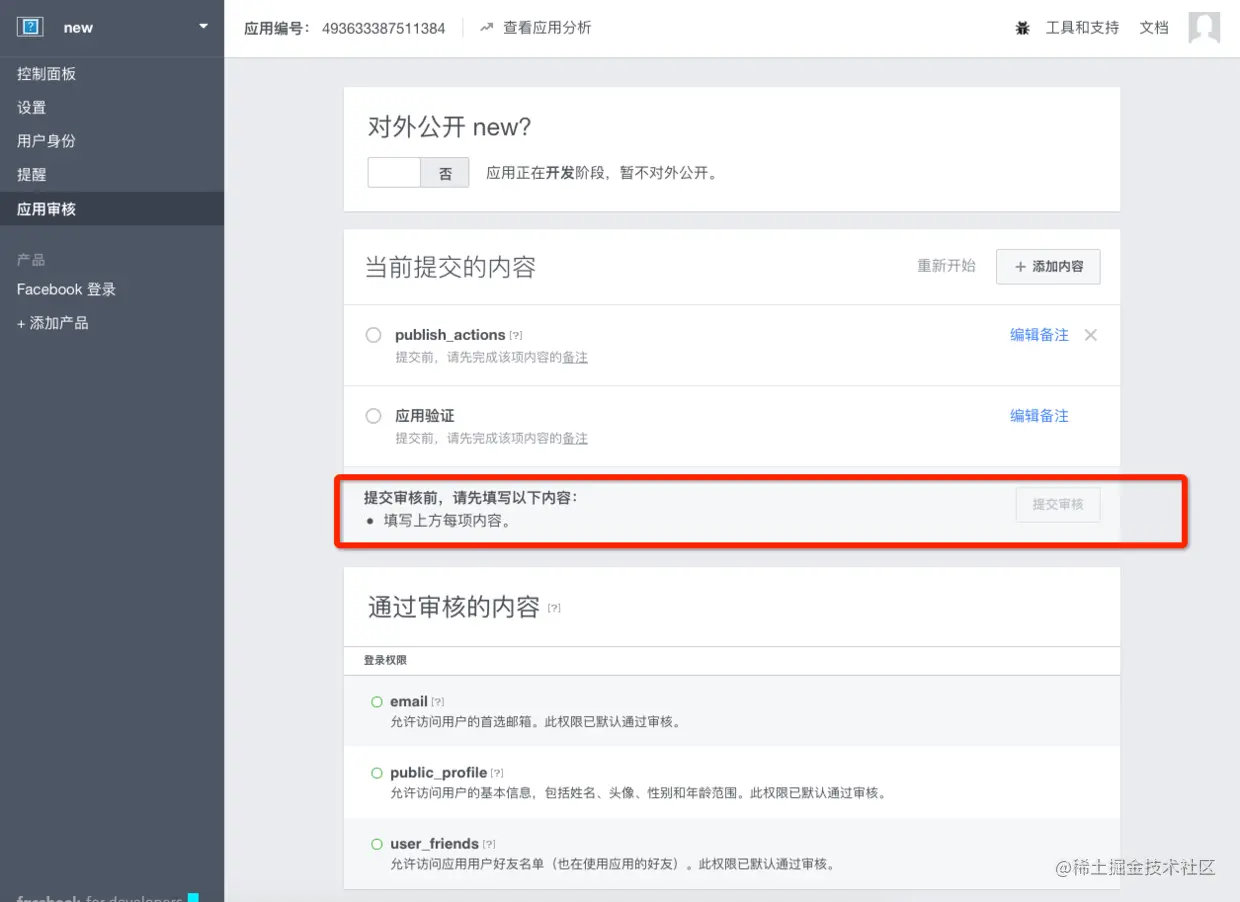Open 文档 in the top bar
This screenshot has width=1240, height=902.
click(1154, 28)
